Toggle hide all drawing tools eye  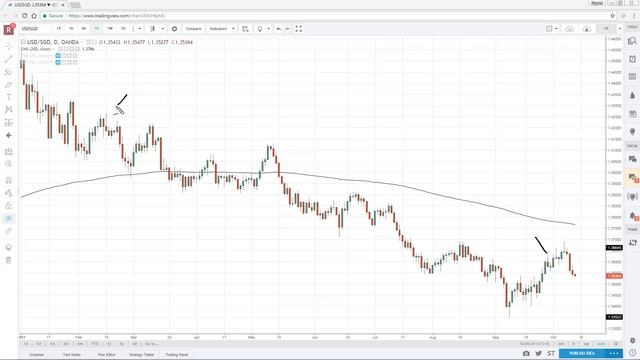pyautogui.click(x=9, y=218)
